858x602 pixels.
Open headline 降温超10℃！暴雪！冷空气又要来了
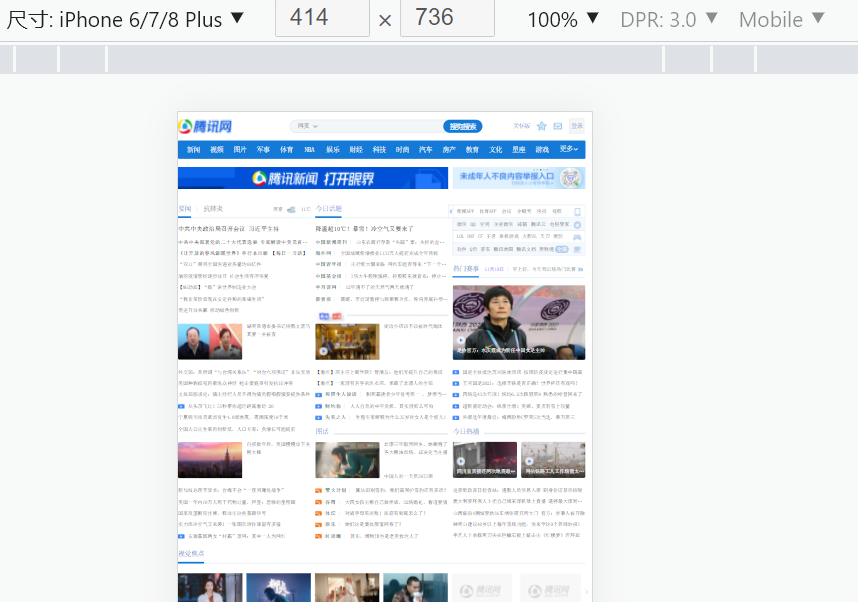click(x=364, y=229)
